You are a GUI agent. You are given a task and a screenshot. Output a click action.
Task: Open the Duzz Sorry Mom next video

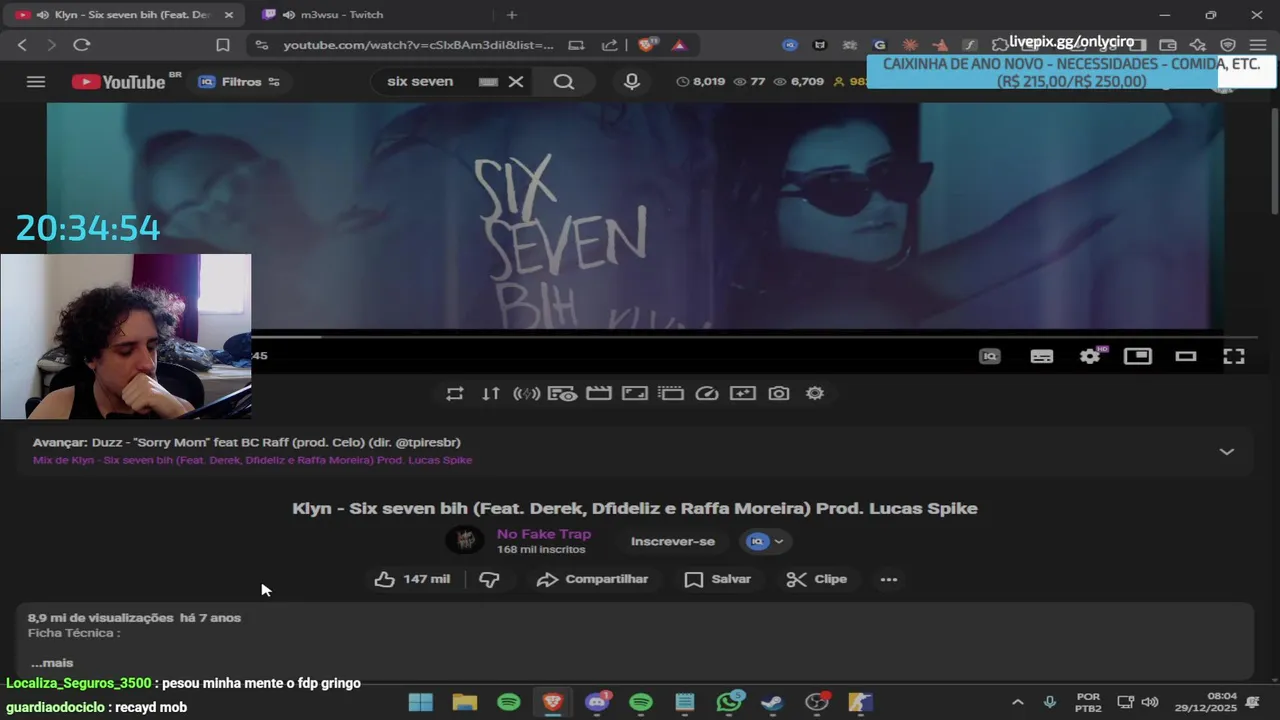point(246,442)
